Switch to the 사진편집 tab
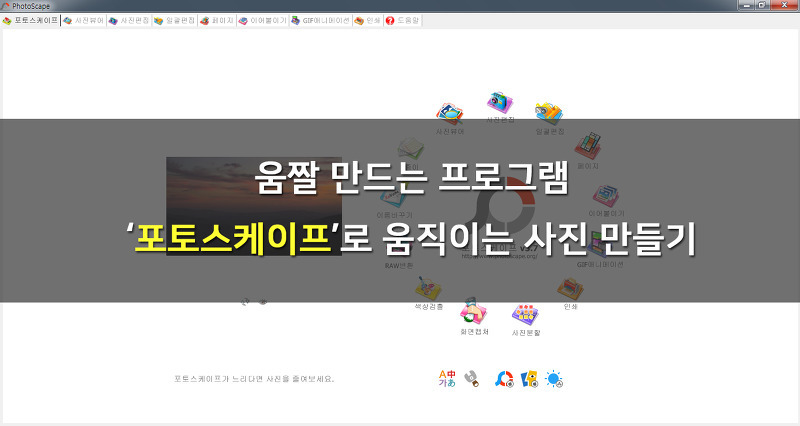Image resolution: width=800 pixels, height=426 pixels. point(129,20)
